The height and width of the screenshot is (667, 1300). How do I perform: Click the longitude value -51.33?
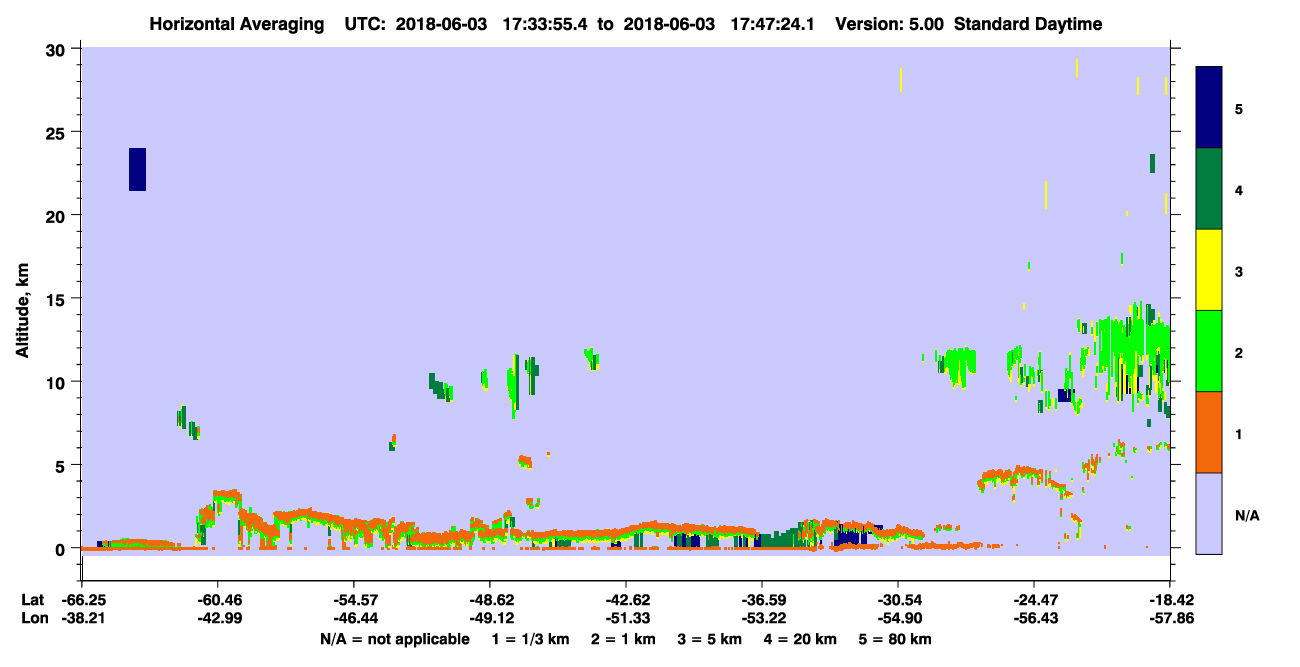626,619
